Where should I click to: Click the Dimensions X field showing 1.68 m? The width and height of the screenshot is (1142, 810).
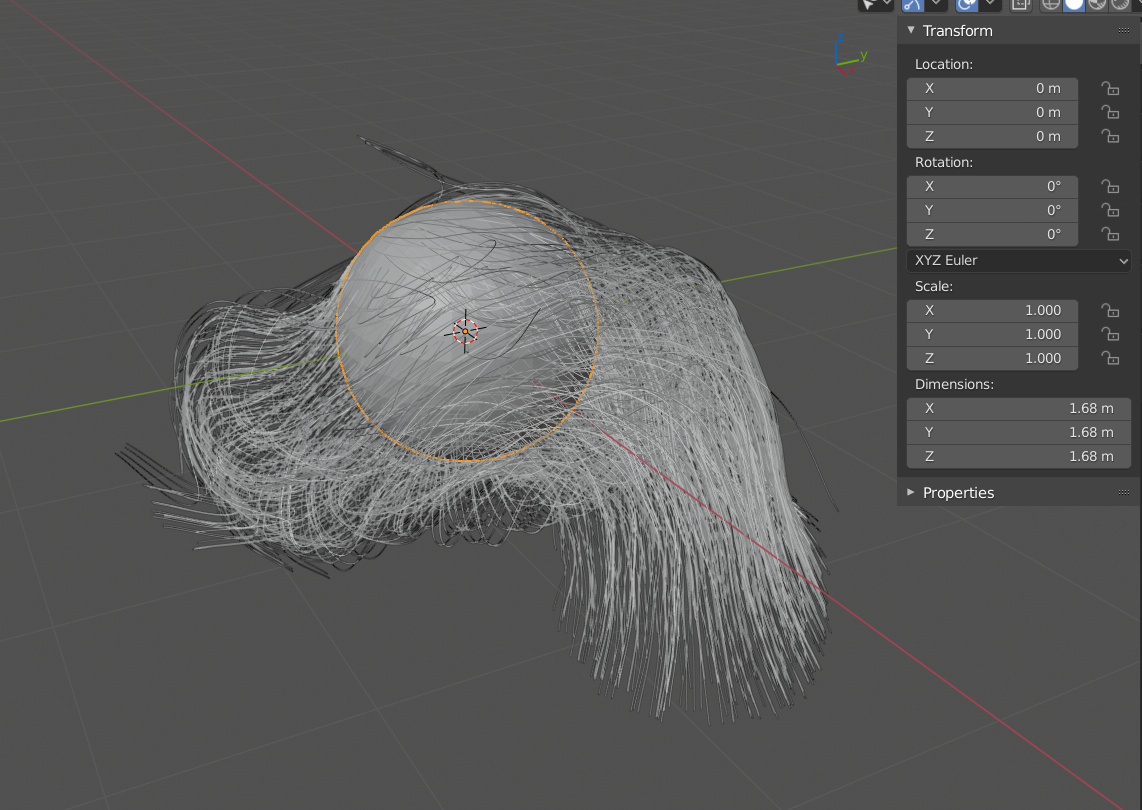pyautogui.click(x=1019, y=409)
